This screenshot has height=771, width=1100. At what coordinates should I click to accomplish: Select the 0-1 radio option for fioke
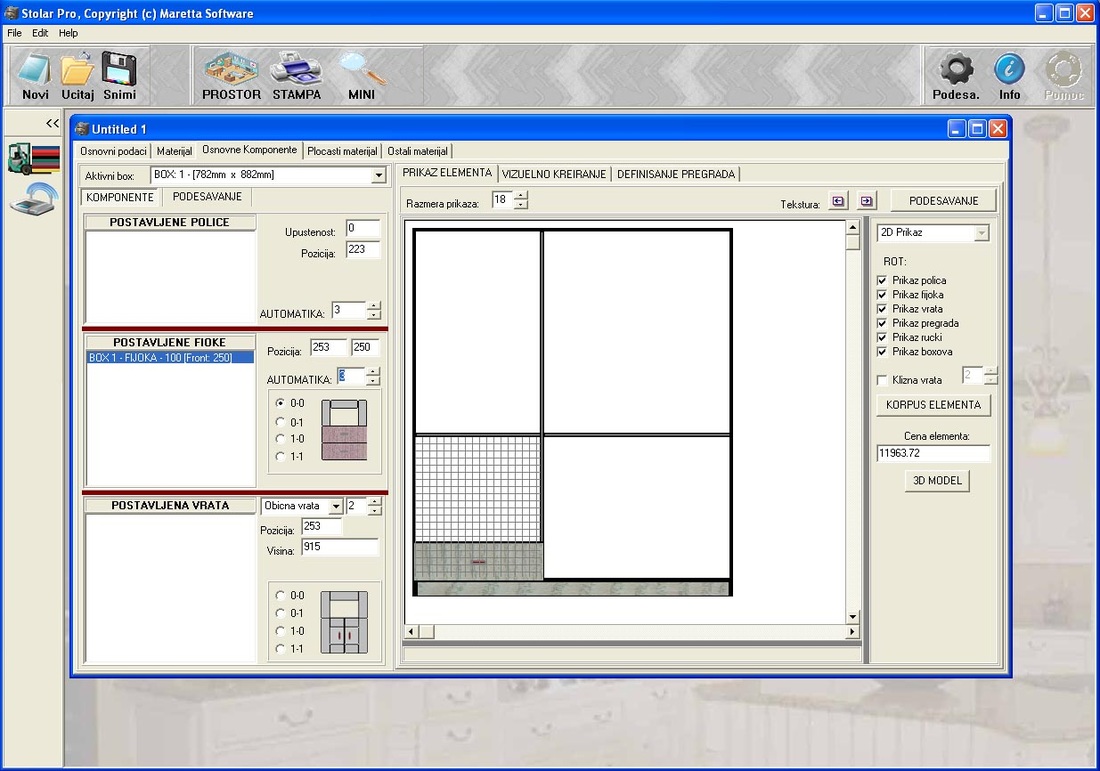(280, 422)
